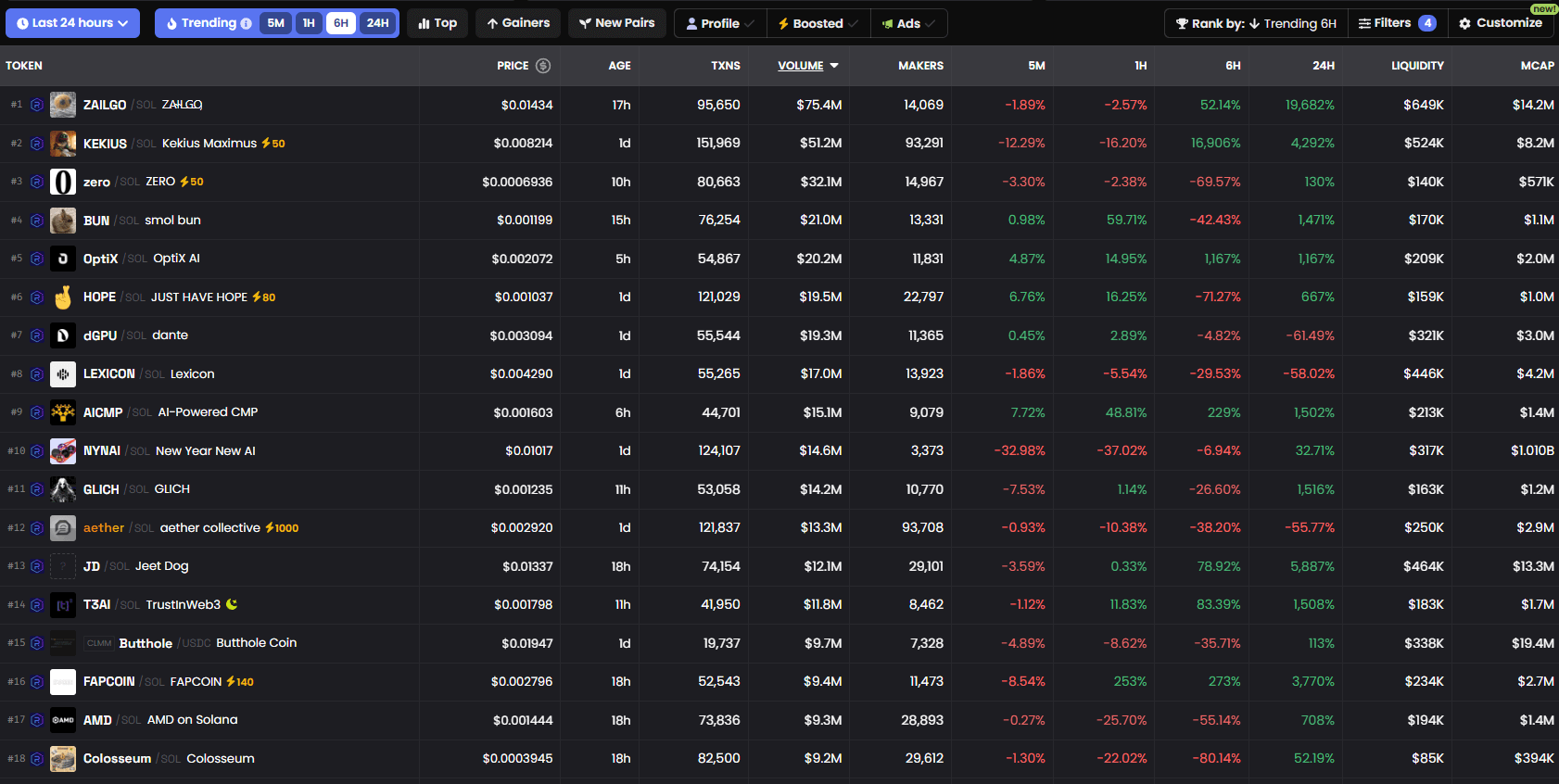Viewport: 1559px width, 784px height.
Task: Select the 24H trending timeframe
Action: (377, 23)
